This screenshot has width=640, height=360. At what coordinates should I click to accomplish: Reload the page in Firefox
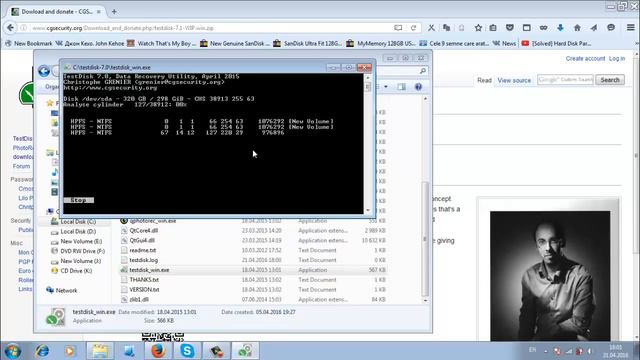tap(413, 28)
